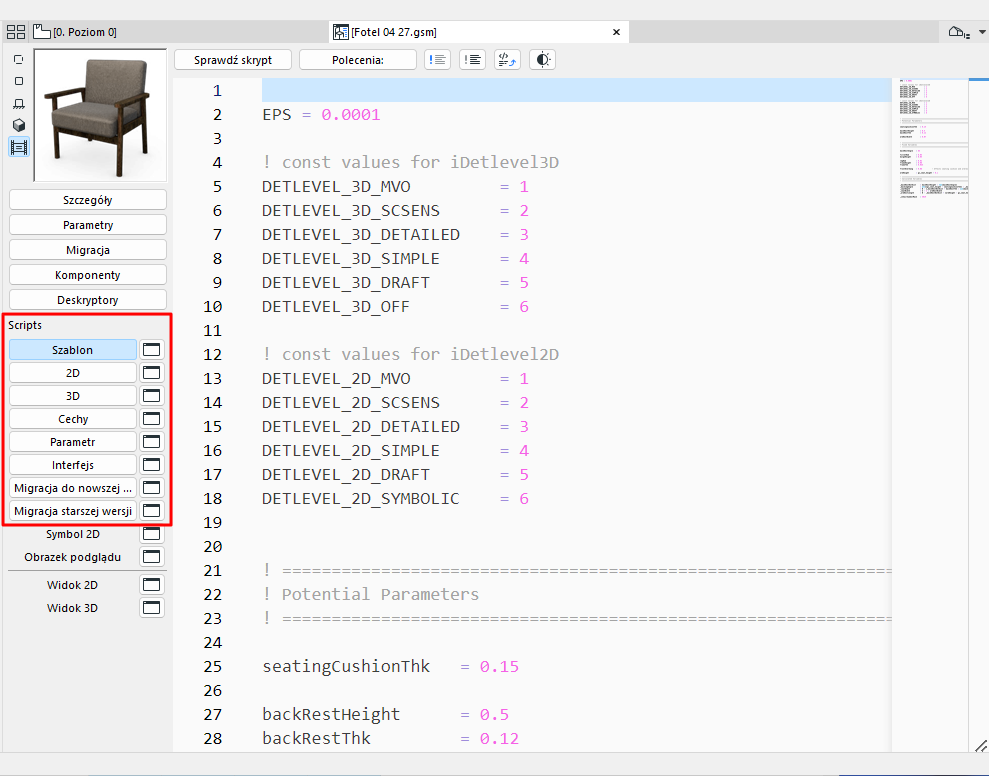
Task: Click the code minimap thumbnail on the right
Action: click(932, 130)
